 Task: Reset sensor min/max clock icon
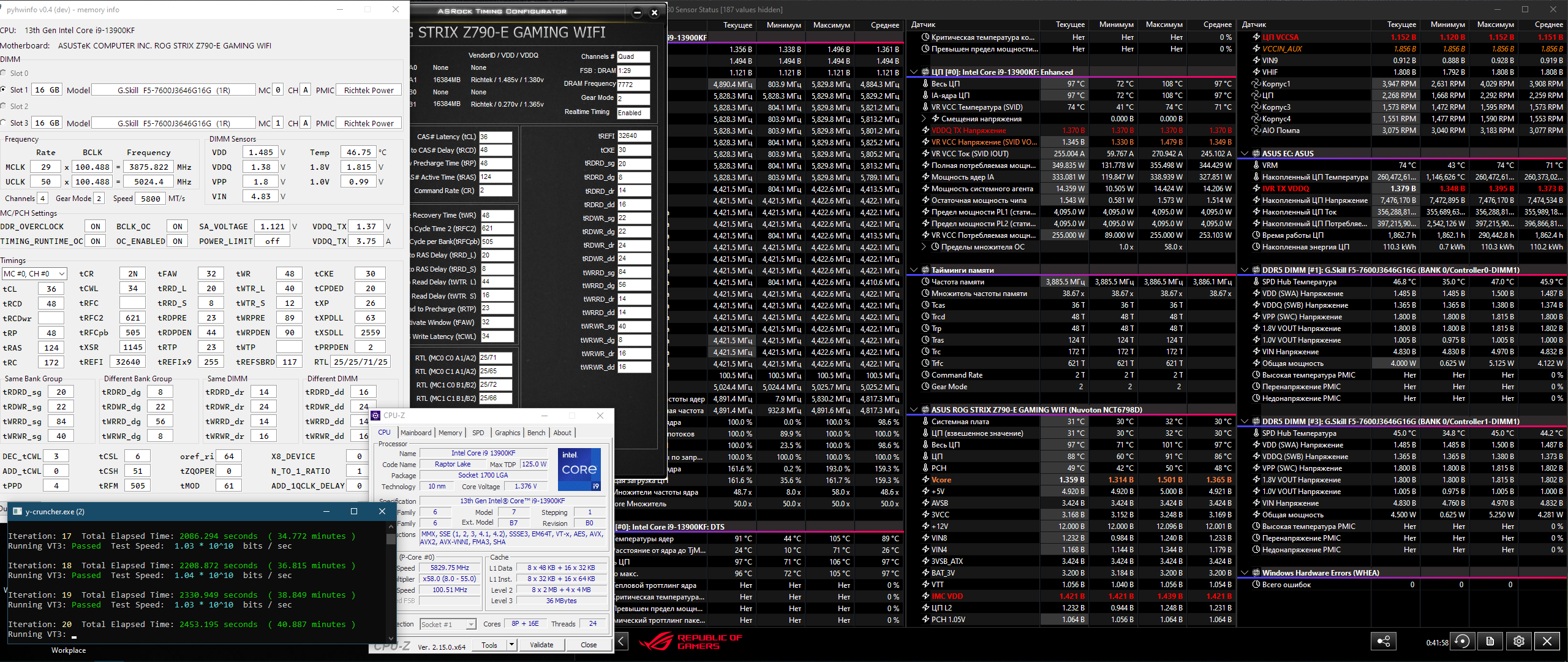click(x=1462, y=641)
